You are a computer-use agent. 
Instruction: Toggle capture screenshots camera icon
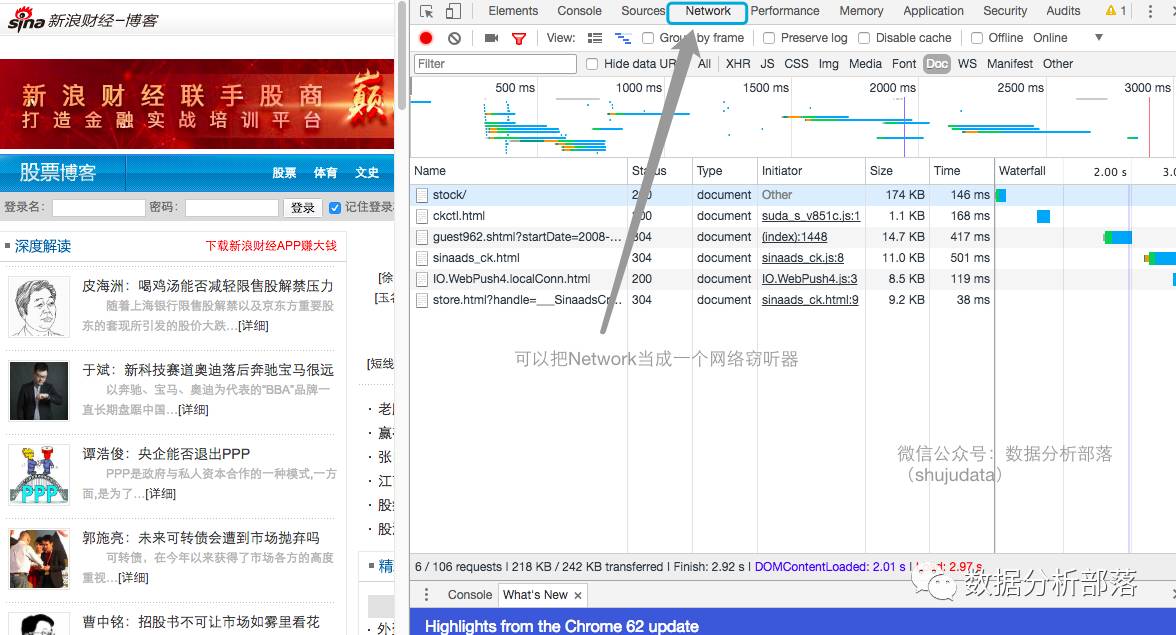(491, 37)
